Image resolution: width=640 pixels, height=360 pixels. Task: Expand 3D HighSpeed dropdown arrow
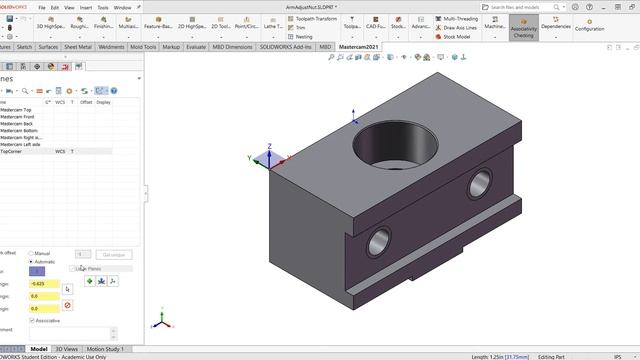(x=51, y=37)
